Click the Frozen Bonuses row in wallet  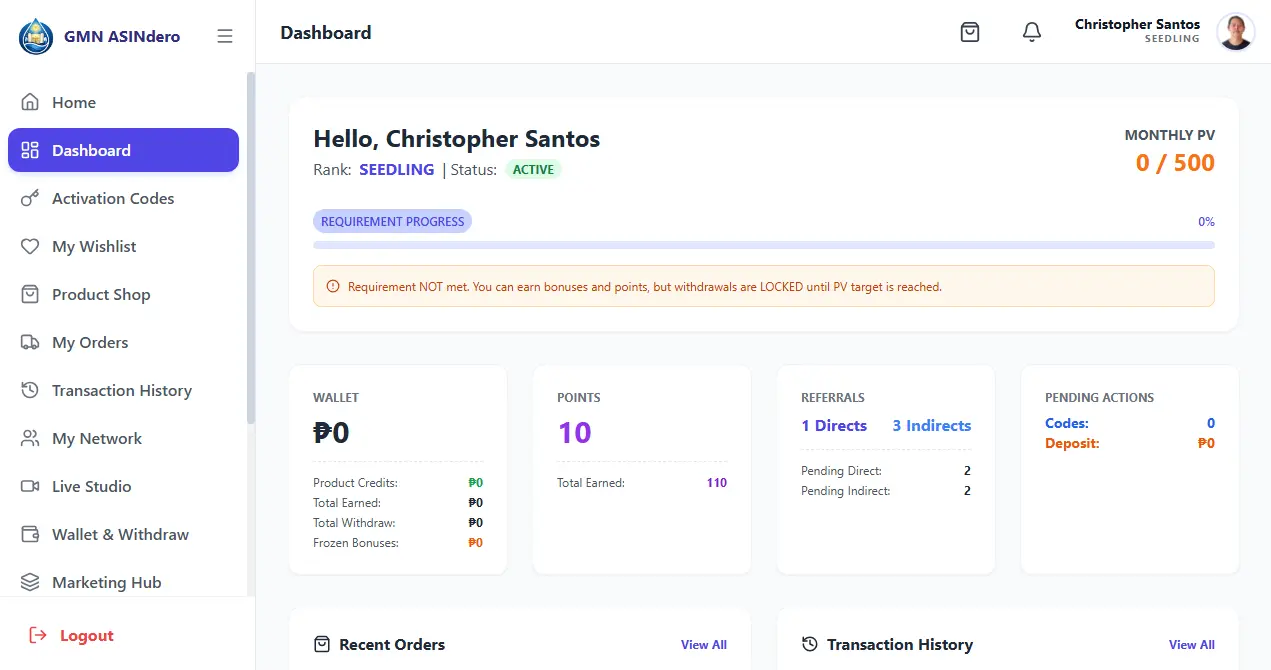point(398,543)
